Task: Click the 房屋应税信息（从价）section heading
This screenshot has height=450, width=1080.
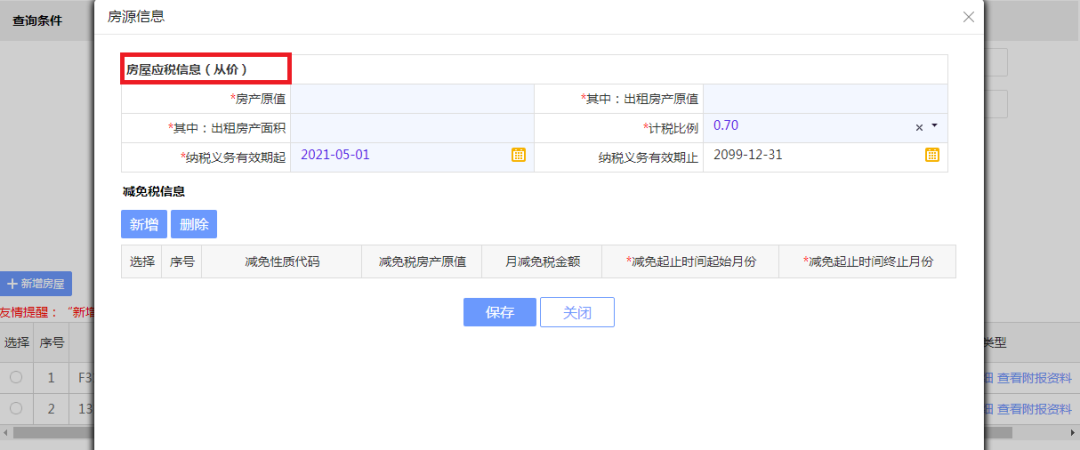Action: pyautogui.click(x=186, y=70)
